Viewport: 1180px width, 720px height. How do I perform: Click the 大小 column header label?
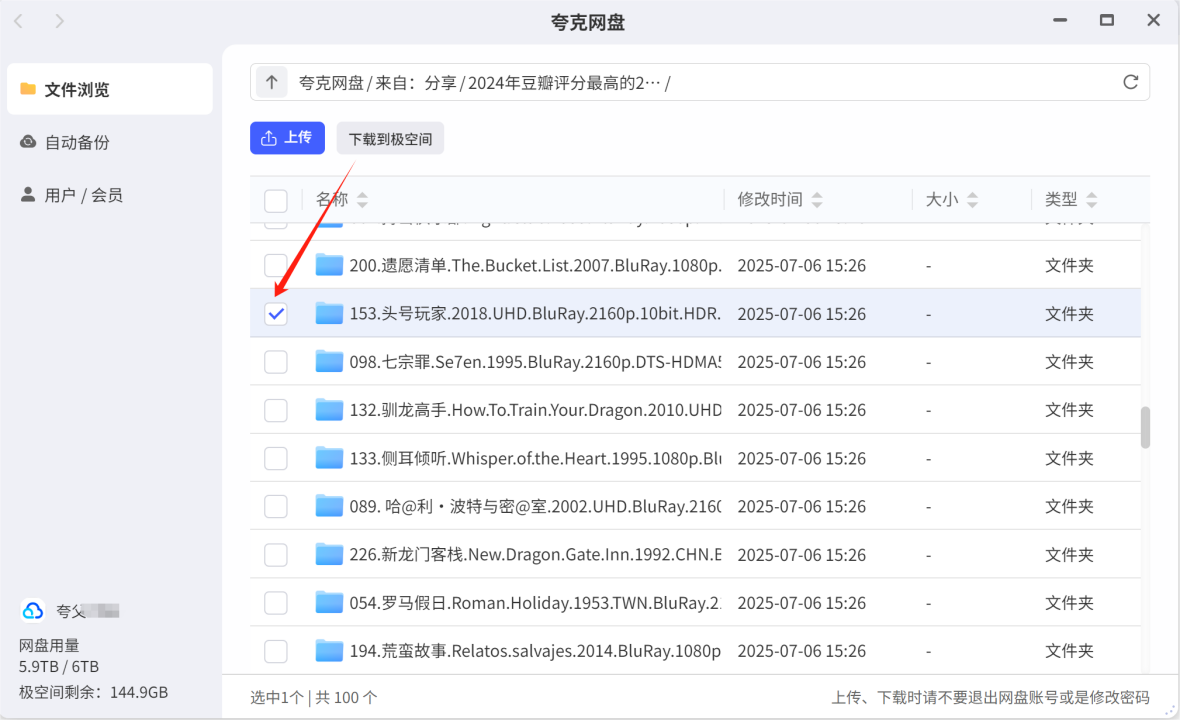(942, 199)
